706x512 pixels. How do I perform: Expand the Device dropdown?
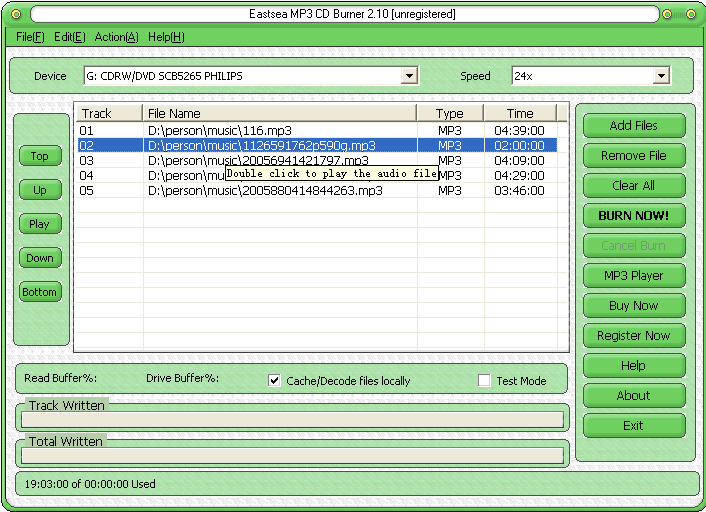pos(409,76)
